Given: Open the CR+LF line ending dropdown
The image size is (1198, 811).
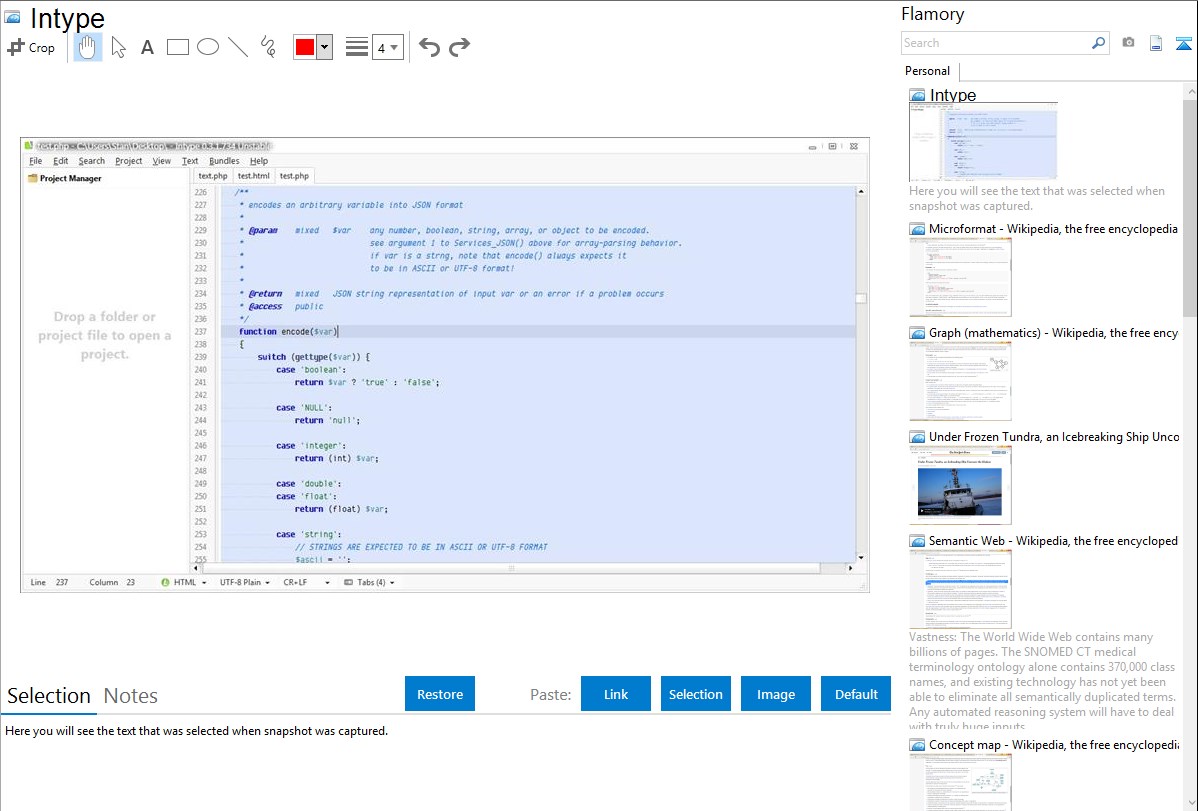Looking at the screenshot, I should (x=306, y=582).
